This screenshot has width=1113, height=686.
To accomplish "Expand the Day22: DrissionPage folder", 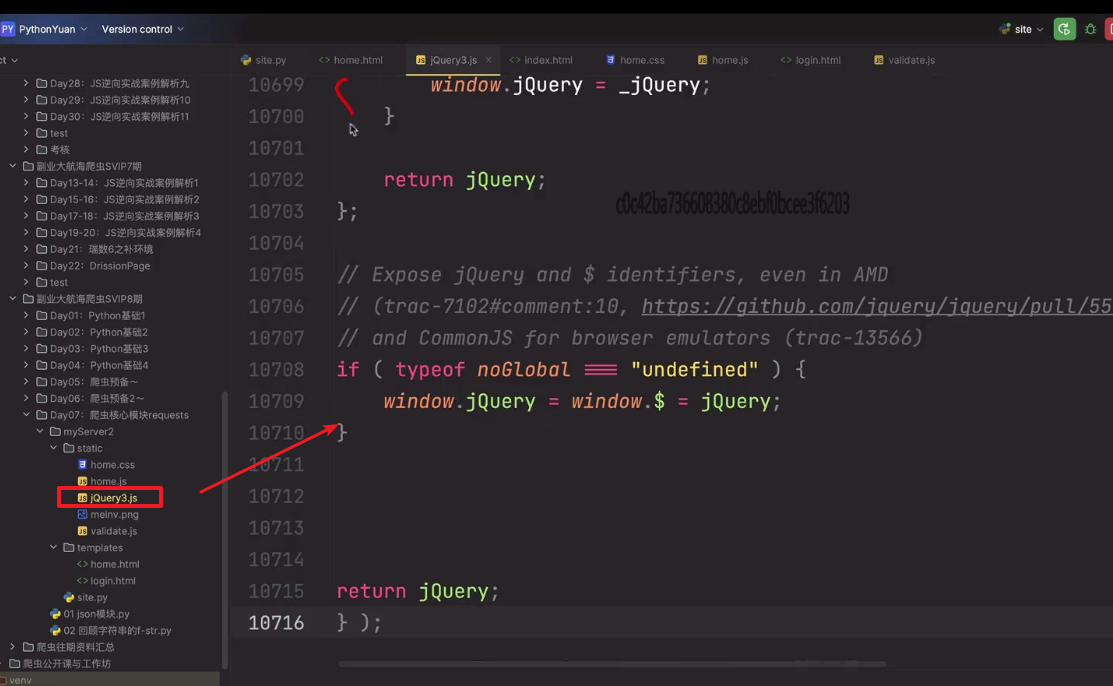I will (26, 266).
